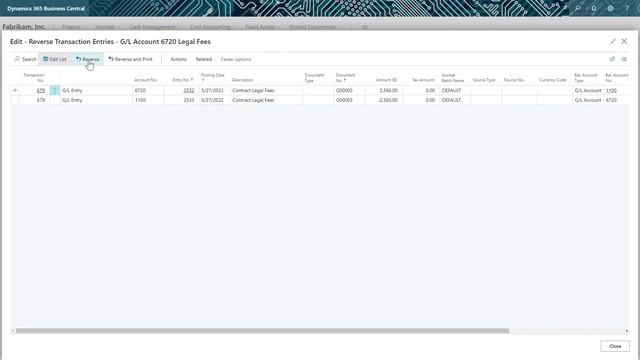Click Fabrikam, Inc. company name

(x=24, y=27)
